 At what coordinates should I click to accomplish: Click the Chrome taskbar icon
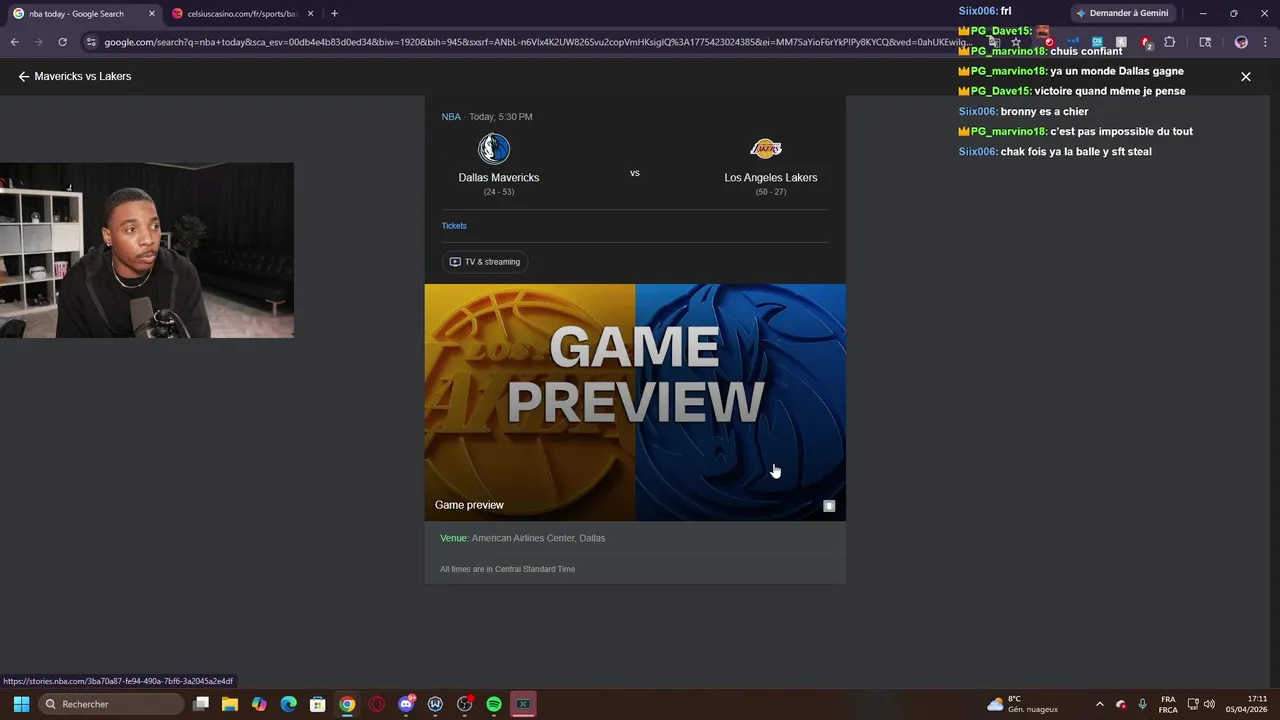pyautogui.click(x=347, y=704)
